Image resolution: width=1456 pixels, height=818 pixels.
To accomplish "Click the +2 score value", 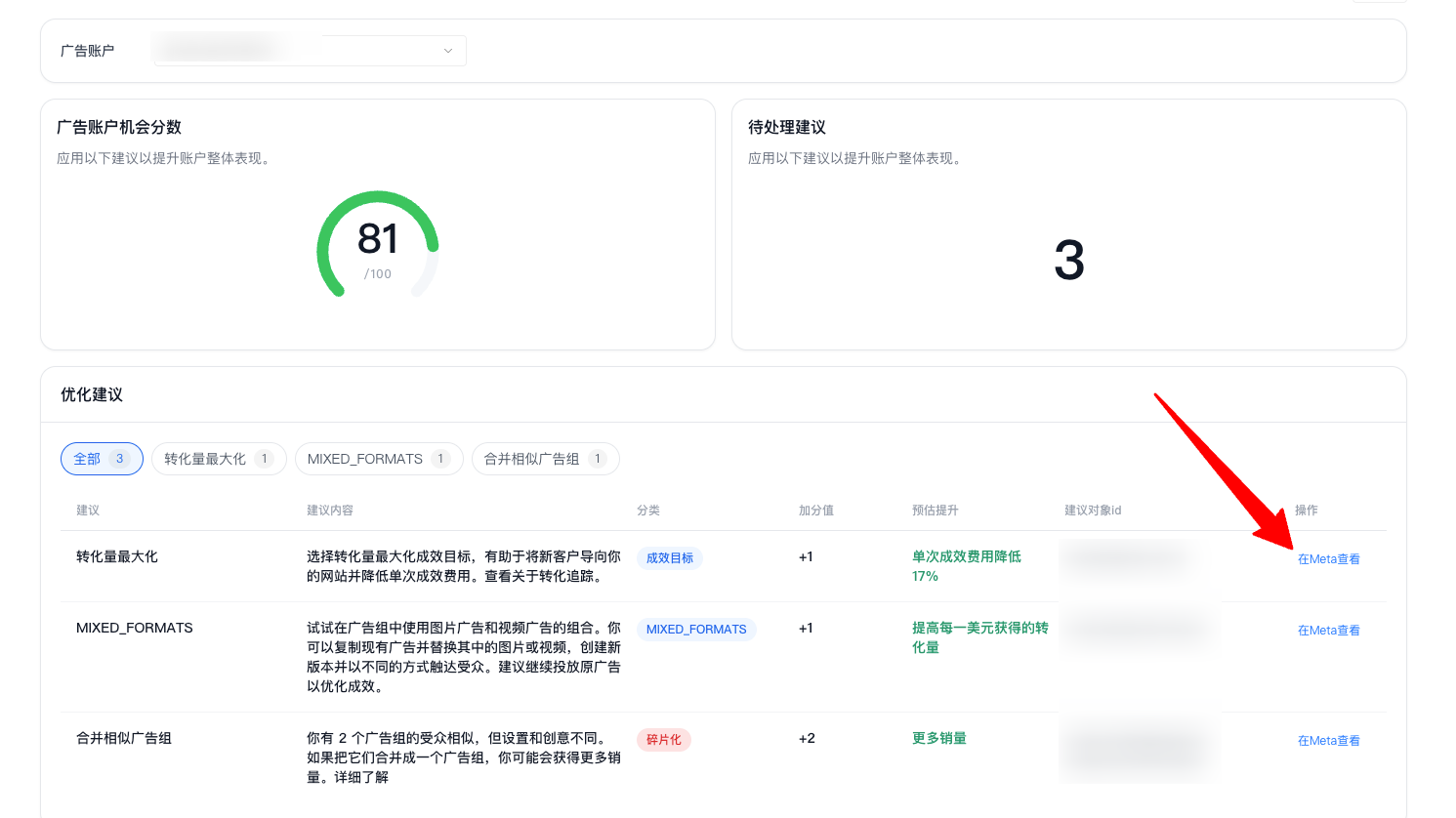I will (807, 738).
